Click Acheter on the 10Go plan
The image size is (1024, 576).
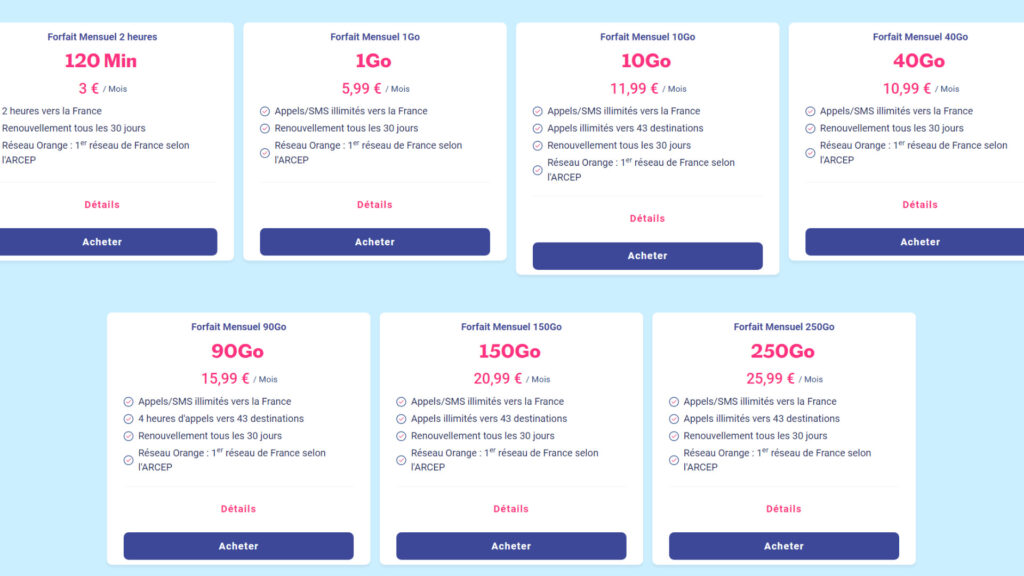click(x=647, y=255)
